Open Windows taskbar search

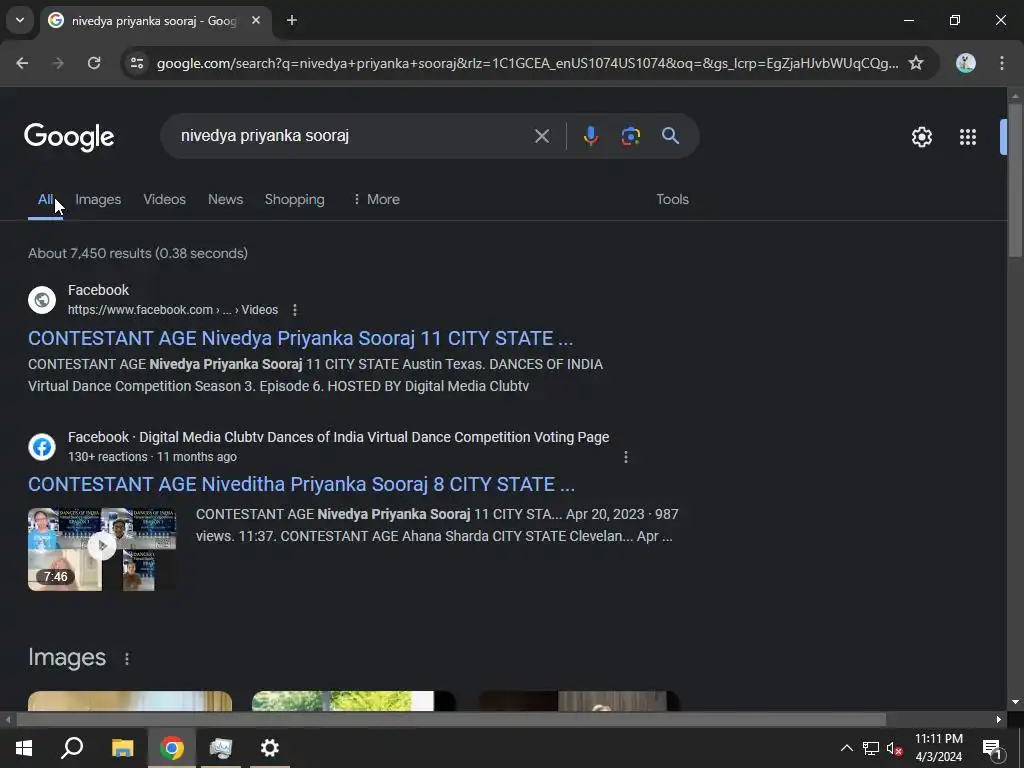point(72,748)
